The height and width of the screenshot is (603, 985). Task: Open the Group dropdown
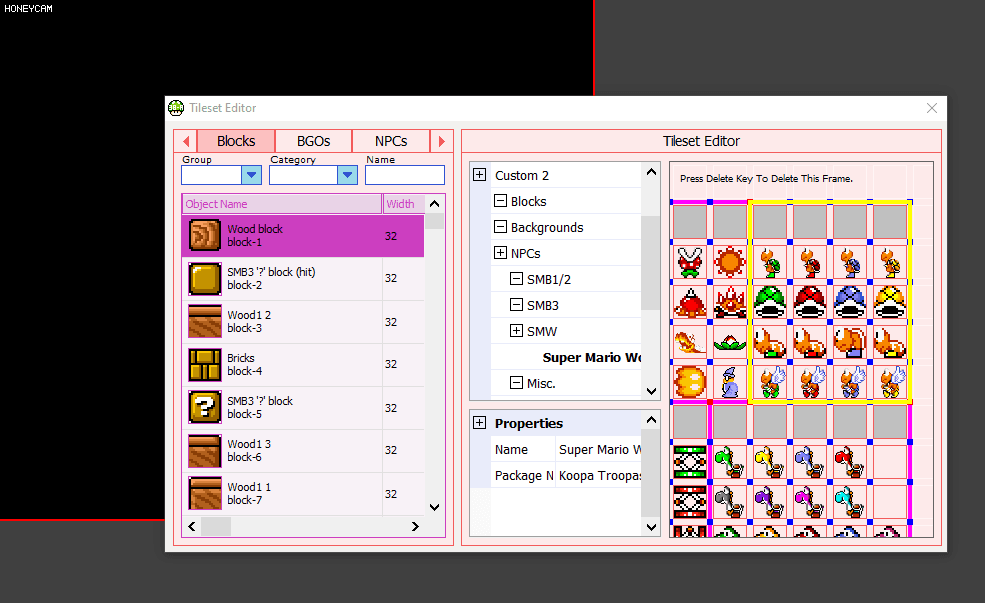coord(251,175)
